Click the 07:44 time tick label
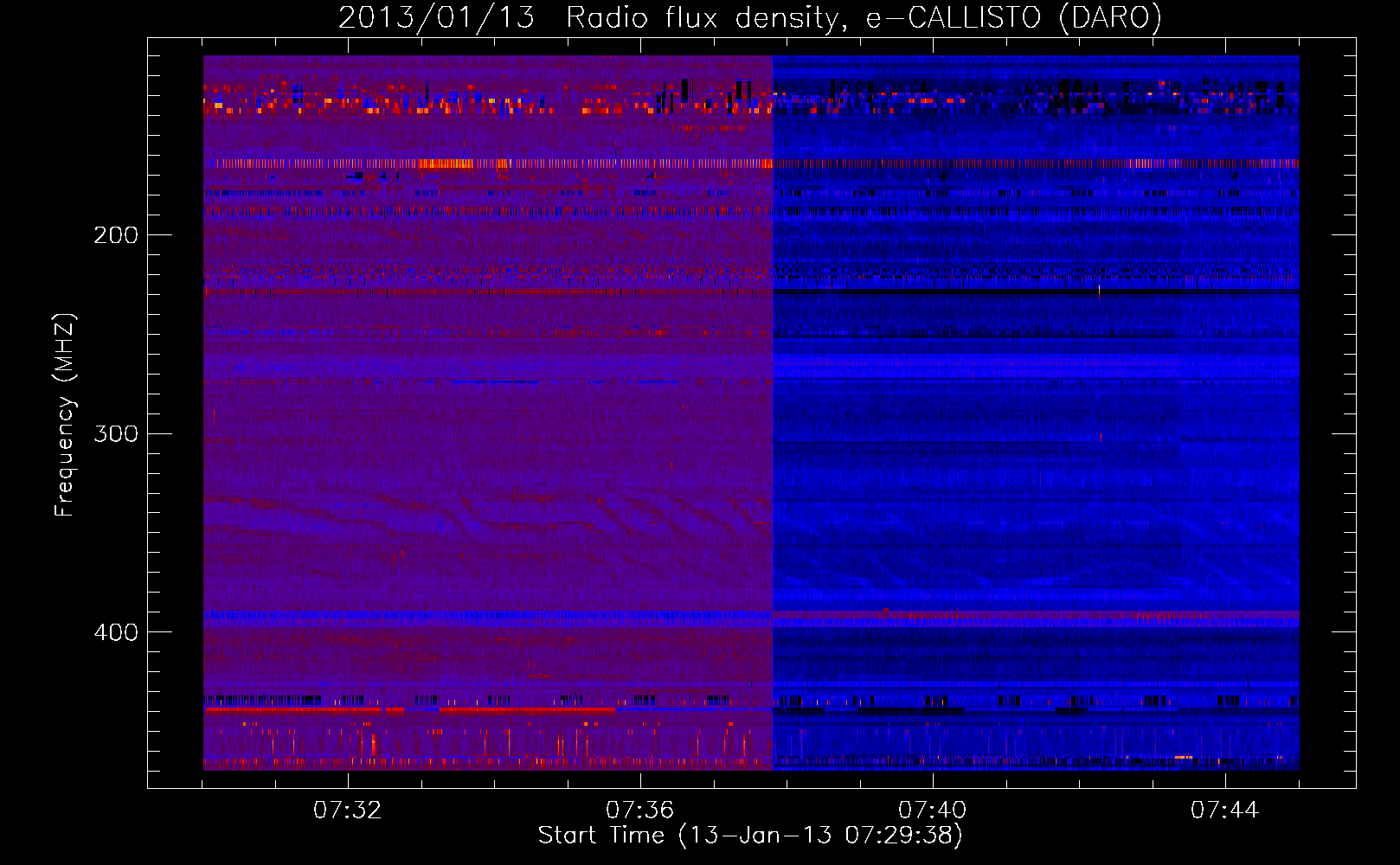This screenshot has height=865, width=1400. click(1225, 811)
